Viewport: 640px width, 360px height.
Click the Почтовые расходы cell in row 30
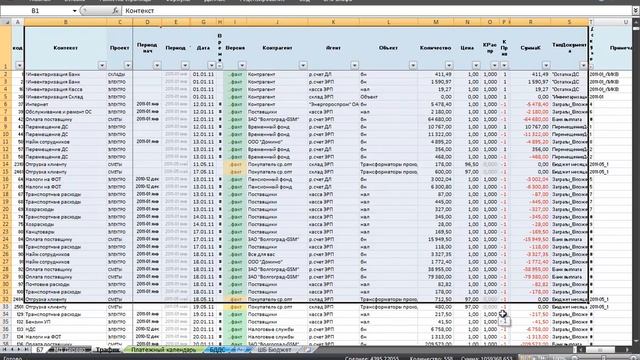[66, 284]
